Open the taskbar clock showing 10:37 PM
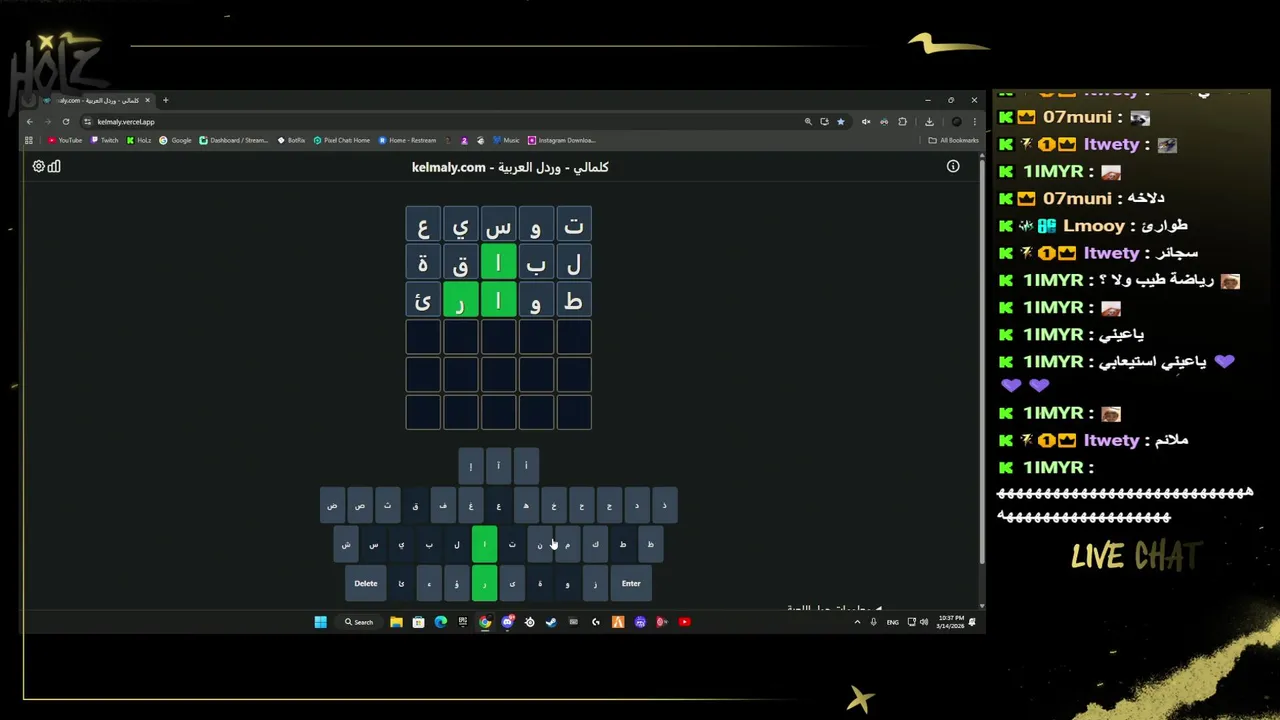 tap(951, 622)
